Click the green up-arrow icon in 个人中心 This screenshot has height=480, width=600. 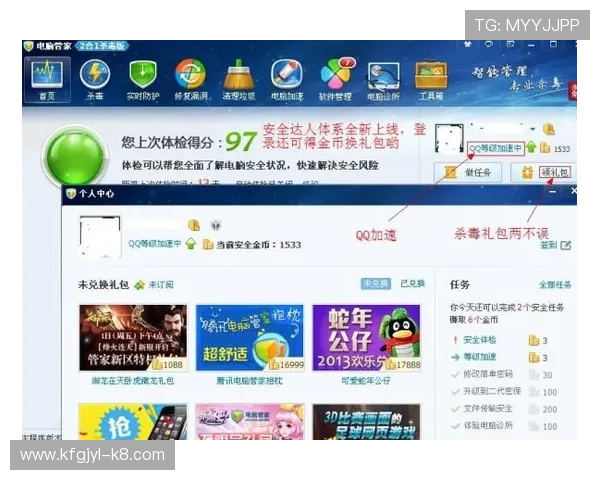click(x=191, y=244)
